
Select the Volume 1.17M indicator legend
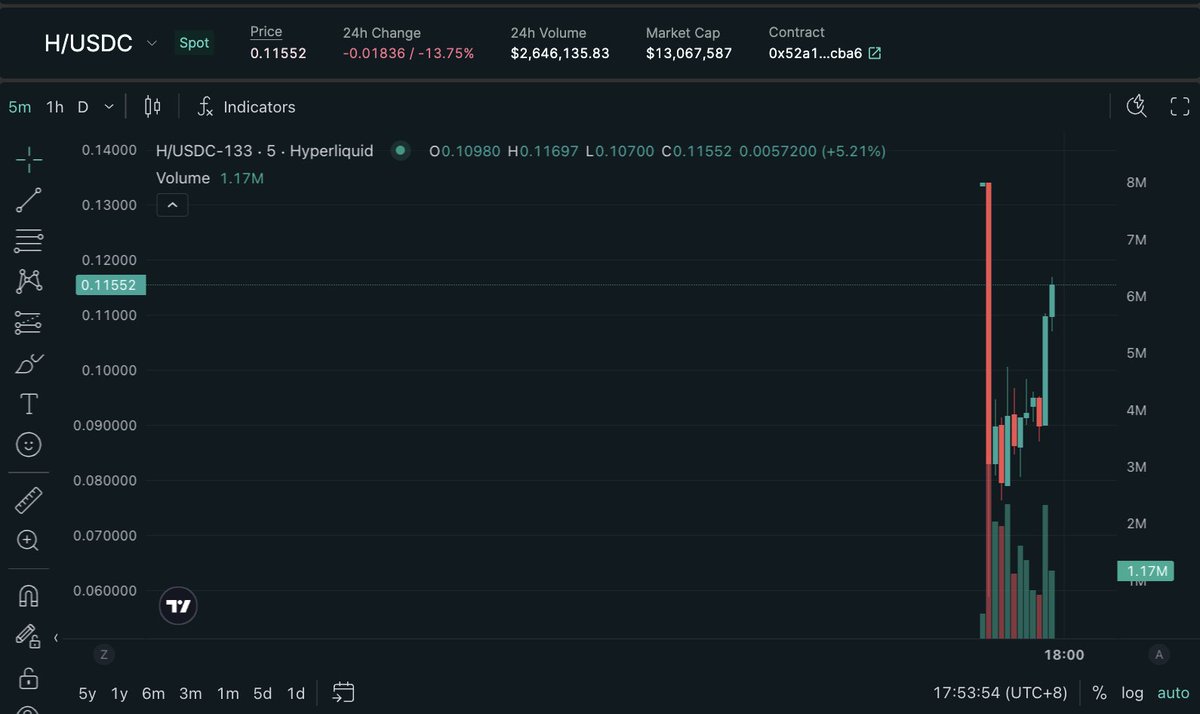pos(210,178)
